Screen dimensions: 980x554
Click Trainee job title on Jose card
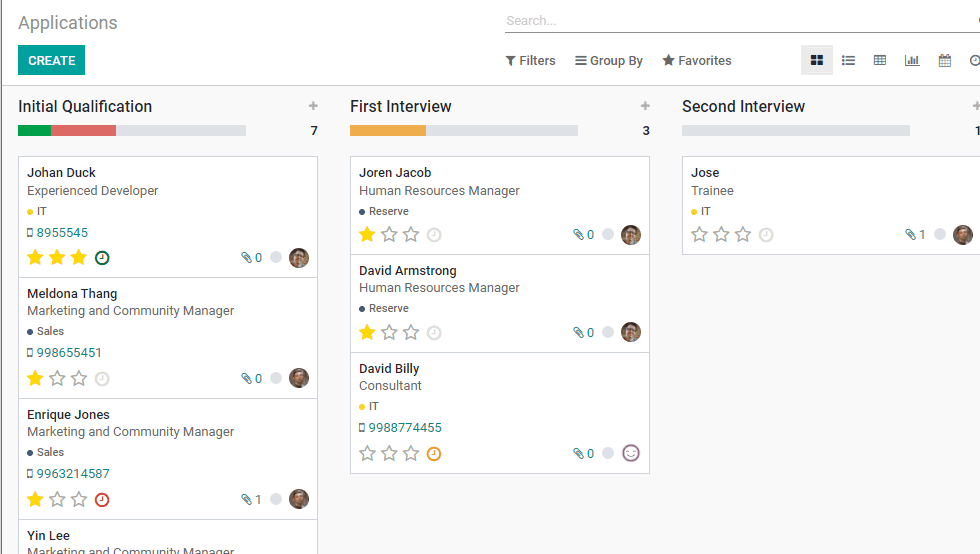(x=712, y=191)
